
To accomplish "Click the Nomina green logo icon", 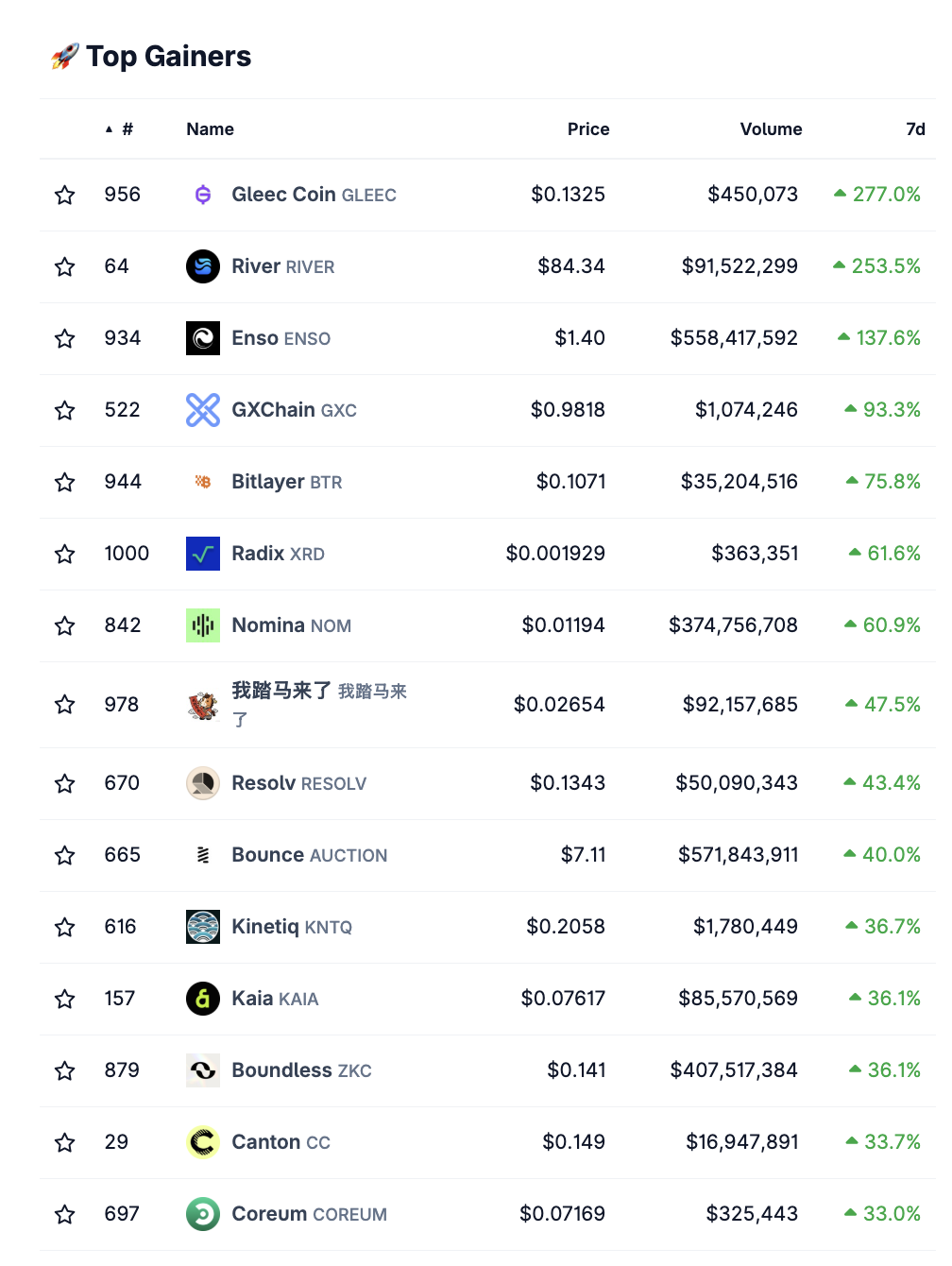I will pyautogui.click(x=202, y=624).
